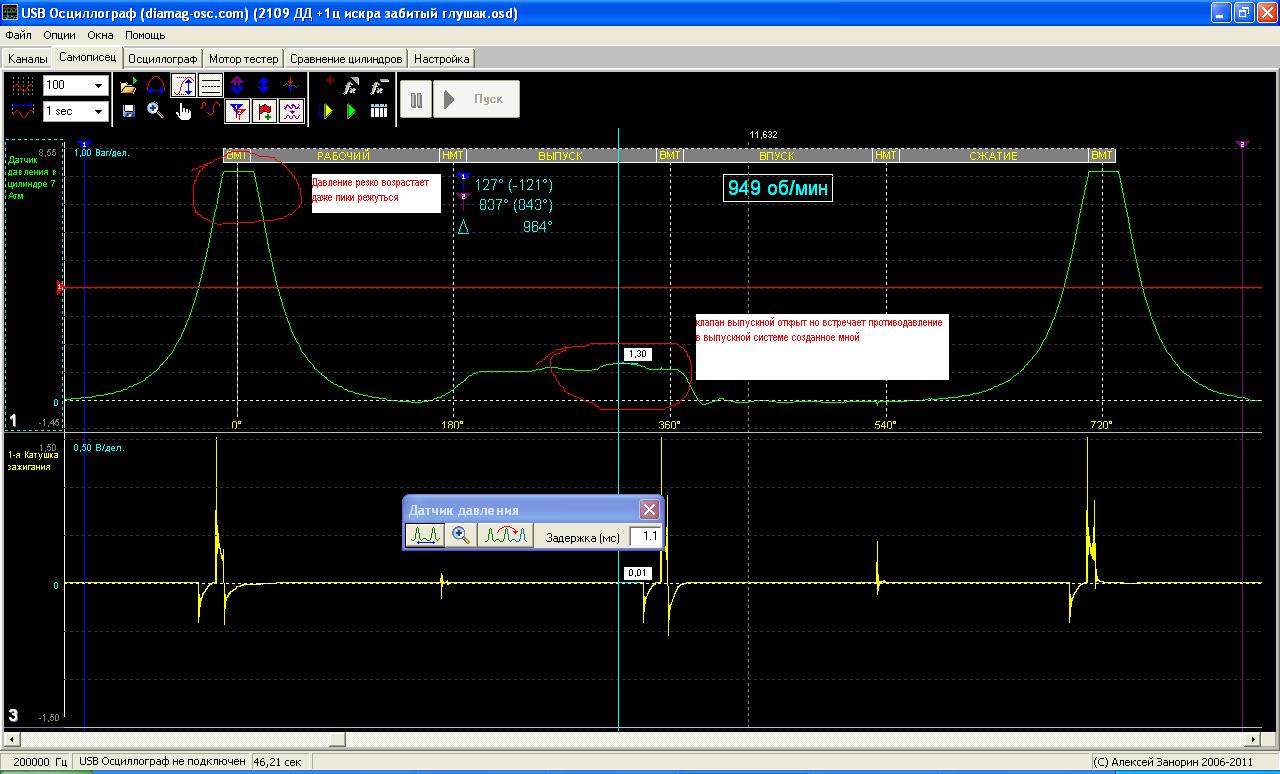Click the red horizontal level marker 1

coord(60,288)
